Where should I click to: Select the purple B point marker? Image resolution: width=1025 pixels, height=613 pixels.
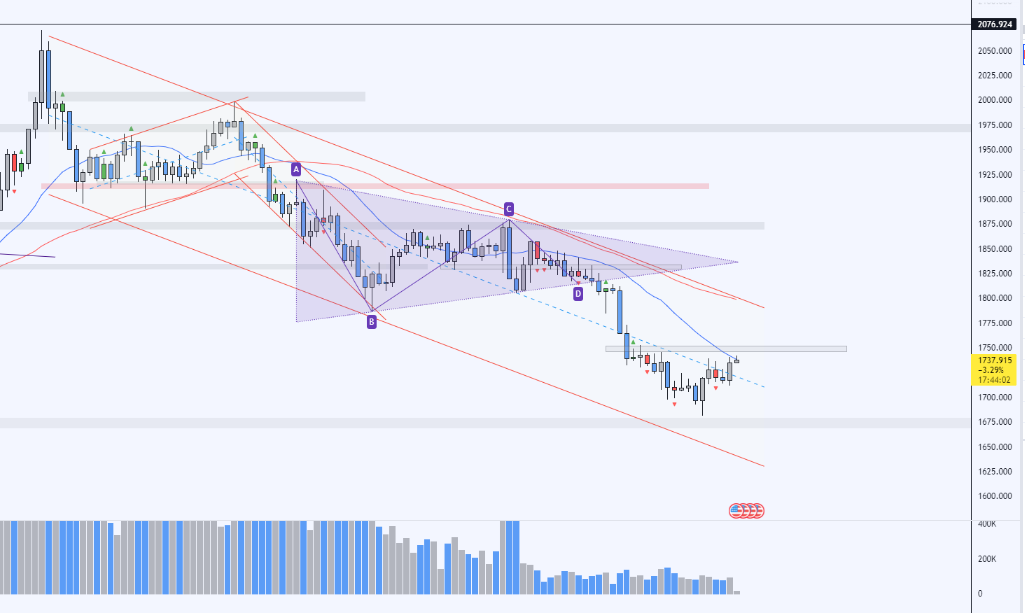pos(371,322)
